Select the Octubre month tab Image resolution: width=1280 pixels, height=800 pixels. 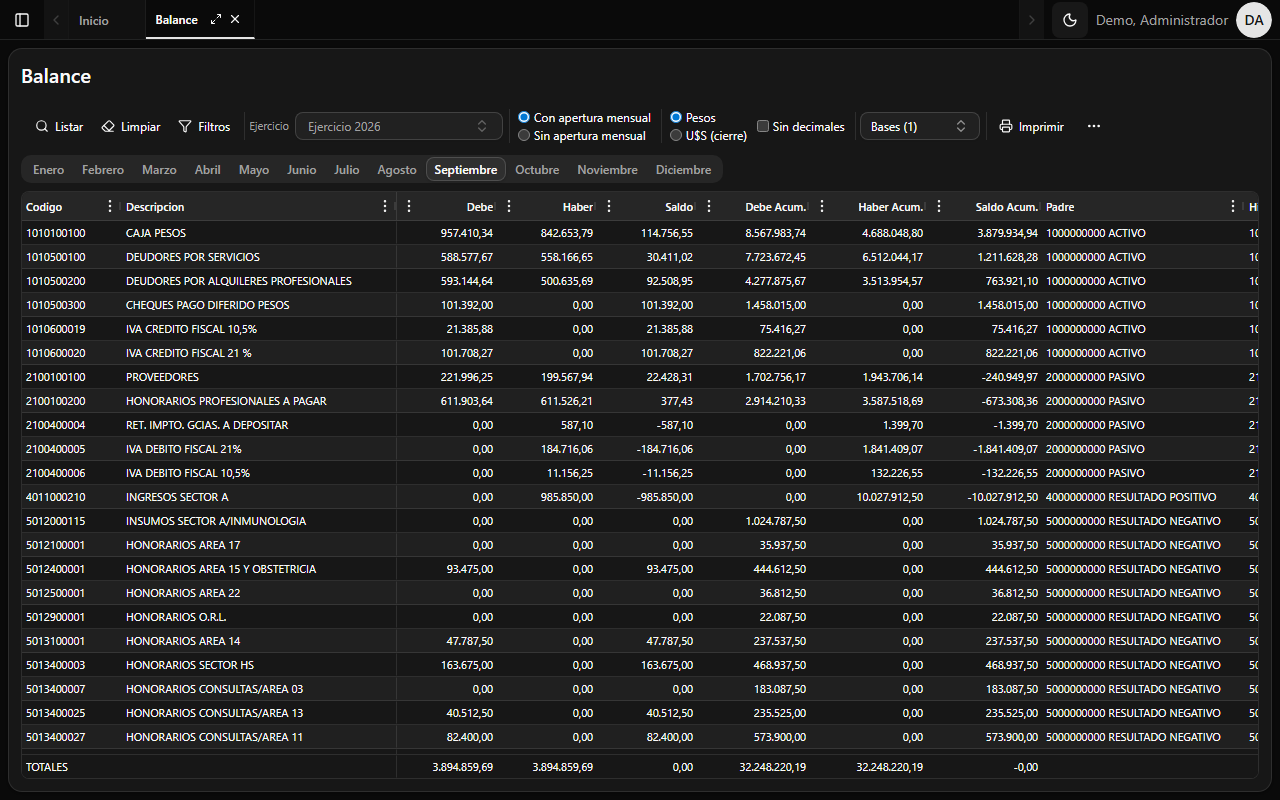point(537,170)
